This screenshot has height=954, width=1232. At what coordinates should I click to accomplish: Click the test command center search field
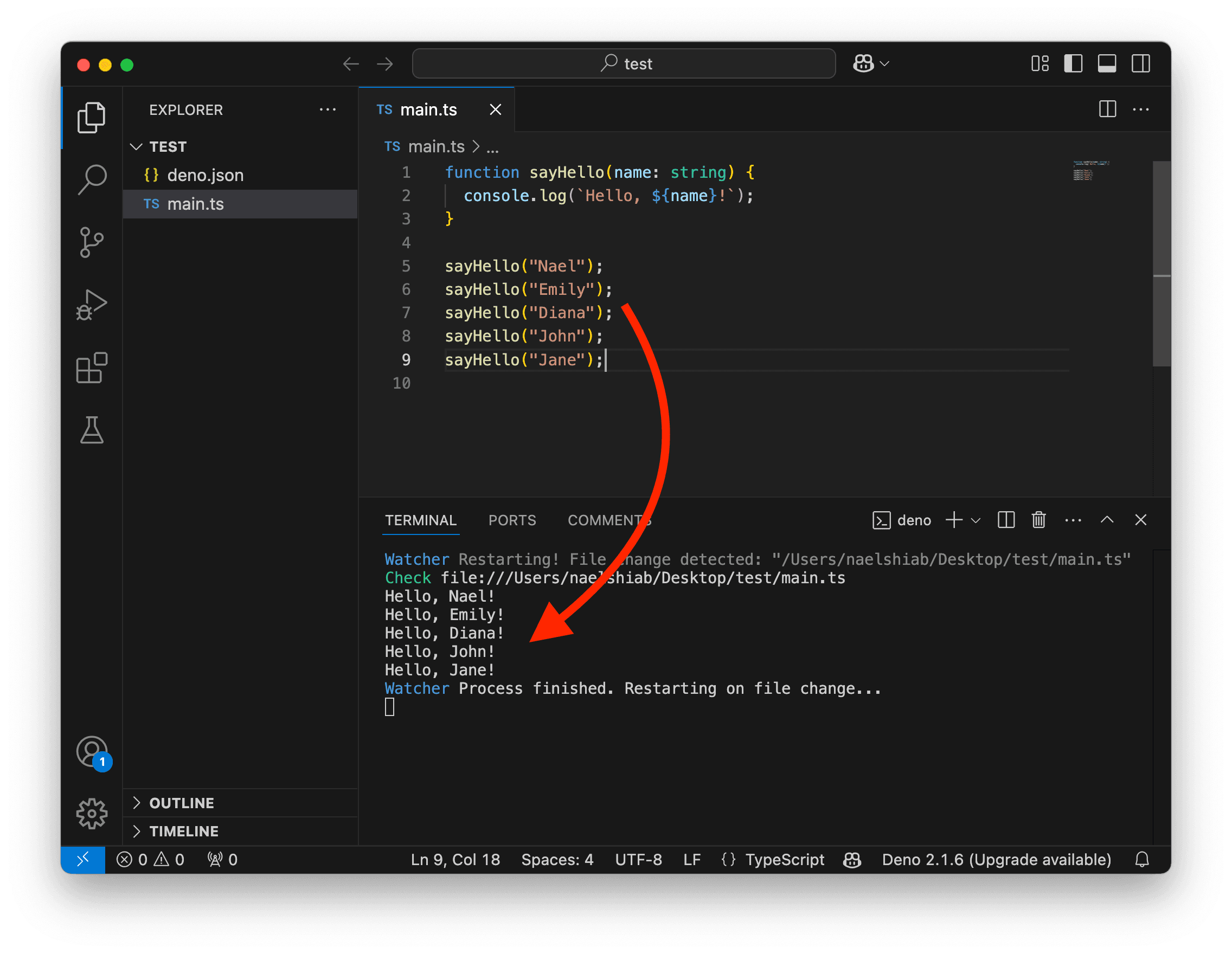point(624,63)
